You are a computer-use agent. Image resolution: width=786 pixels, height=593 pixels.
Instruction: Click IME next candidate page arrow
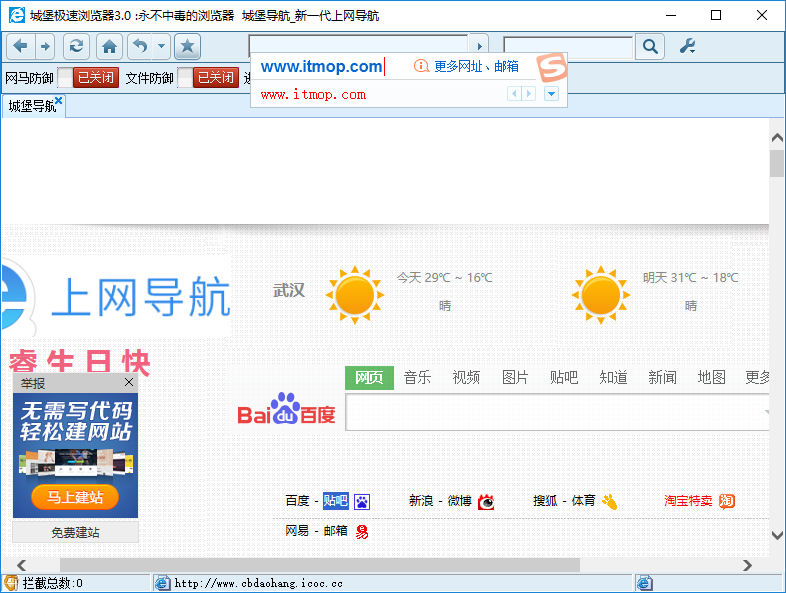[528, 93]
